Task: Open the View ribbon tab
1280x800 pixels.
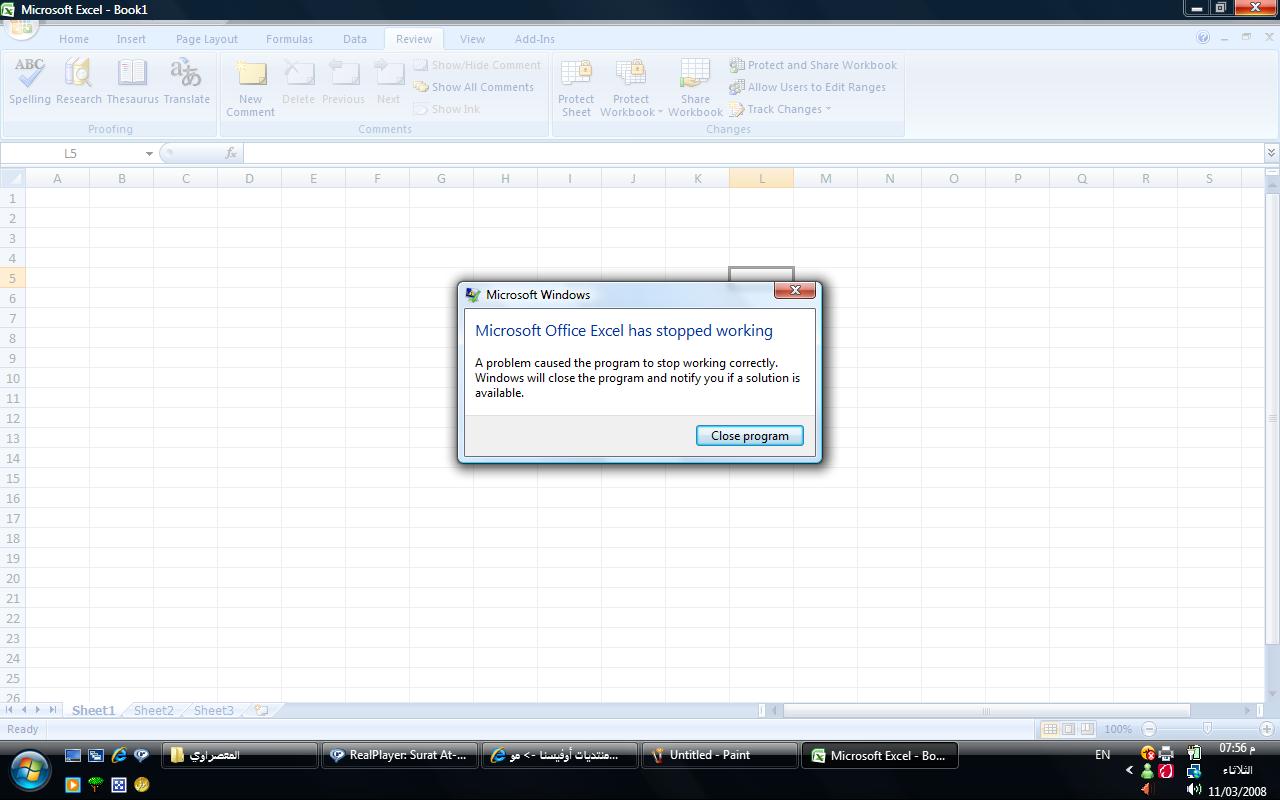Action: (x=472, y=39)
